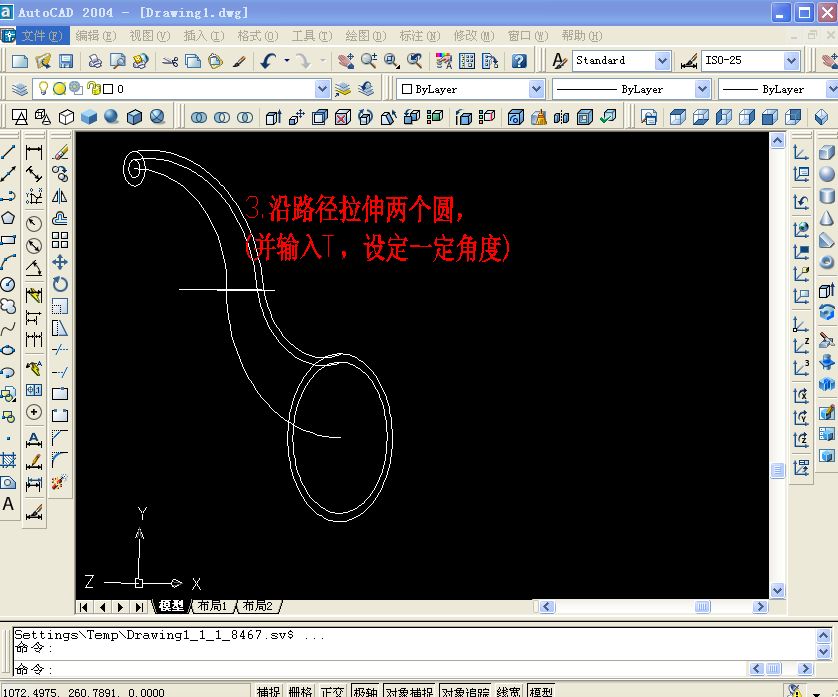Open the 视图 menu
This screenshot has width=838, height=697.
coord(150,36)
